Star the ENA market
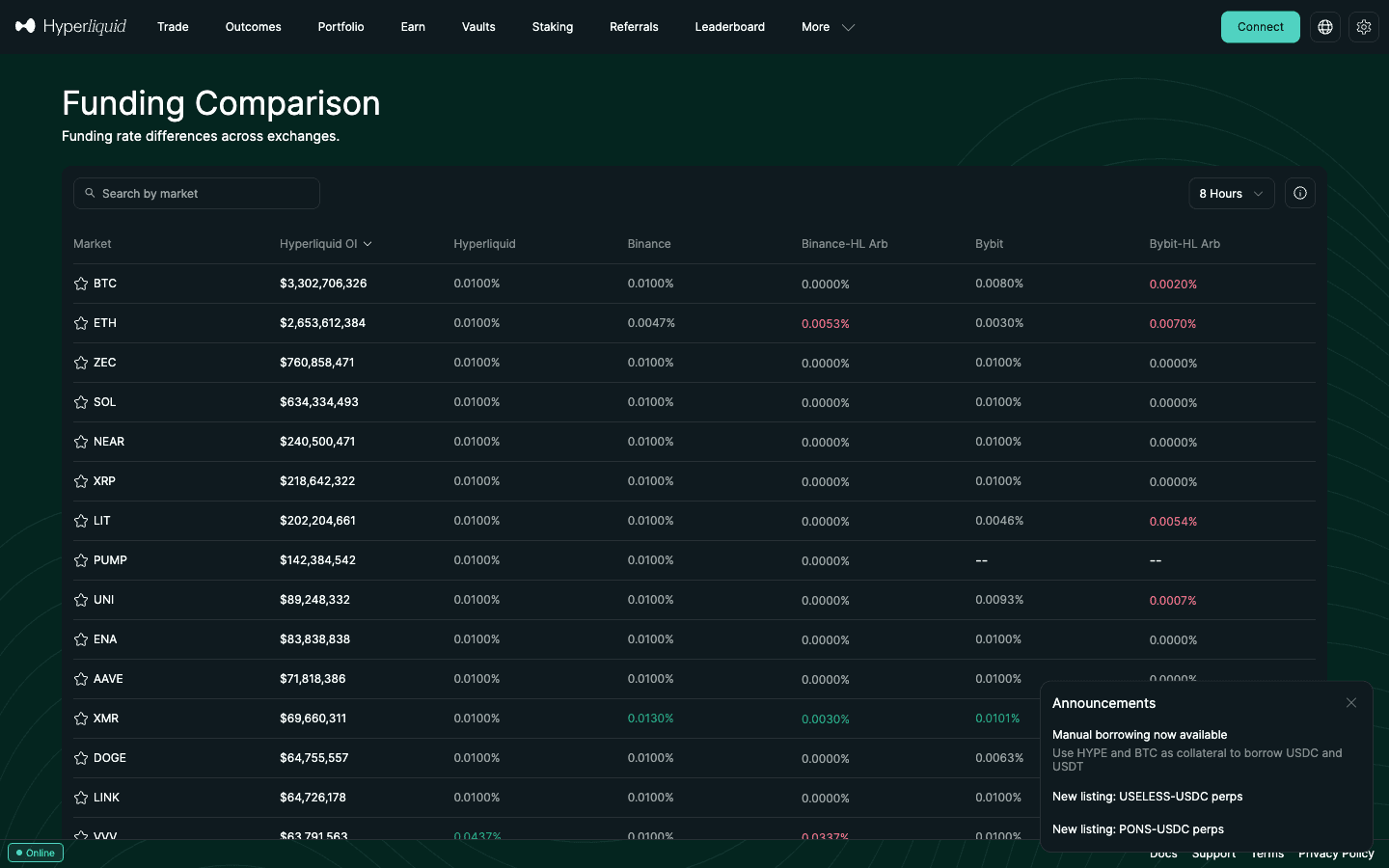Image resolution: width=1389 pixels, height=868 pixels. pos(81,639)
